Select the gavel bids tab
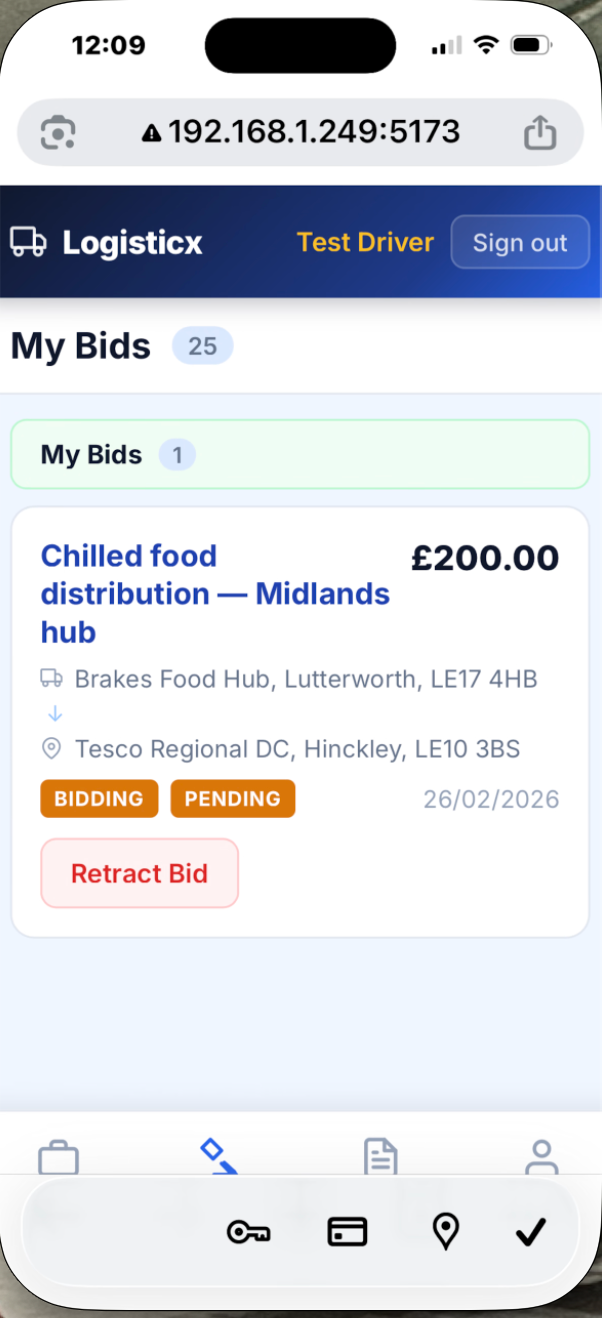602x1318 pixels. click(x=219, y=1155)
